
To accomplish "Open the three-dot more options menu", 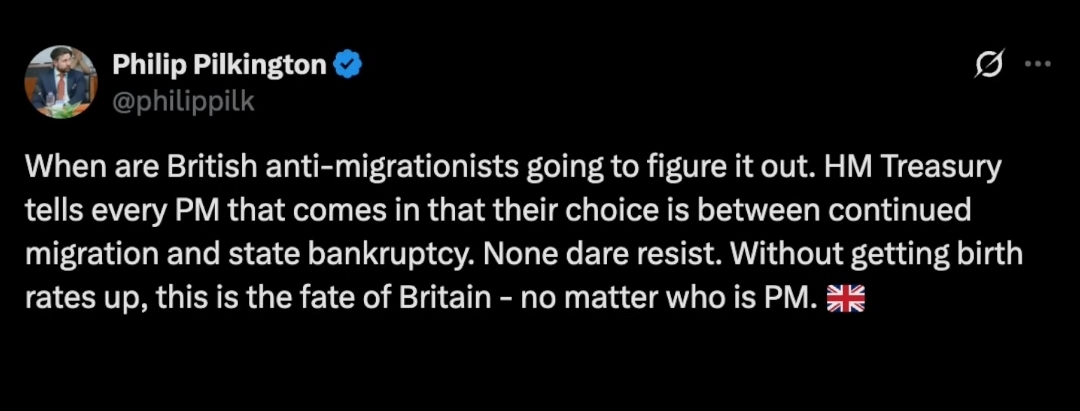I will click(1038, 64).
